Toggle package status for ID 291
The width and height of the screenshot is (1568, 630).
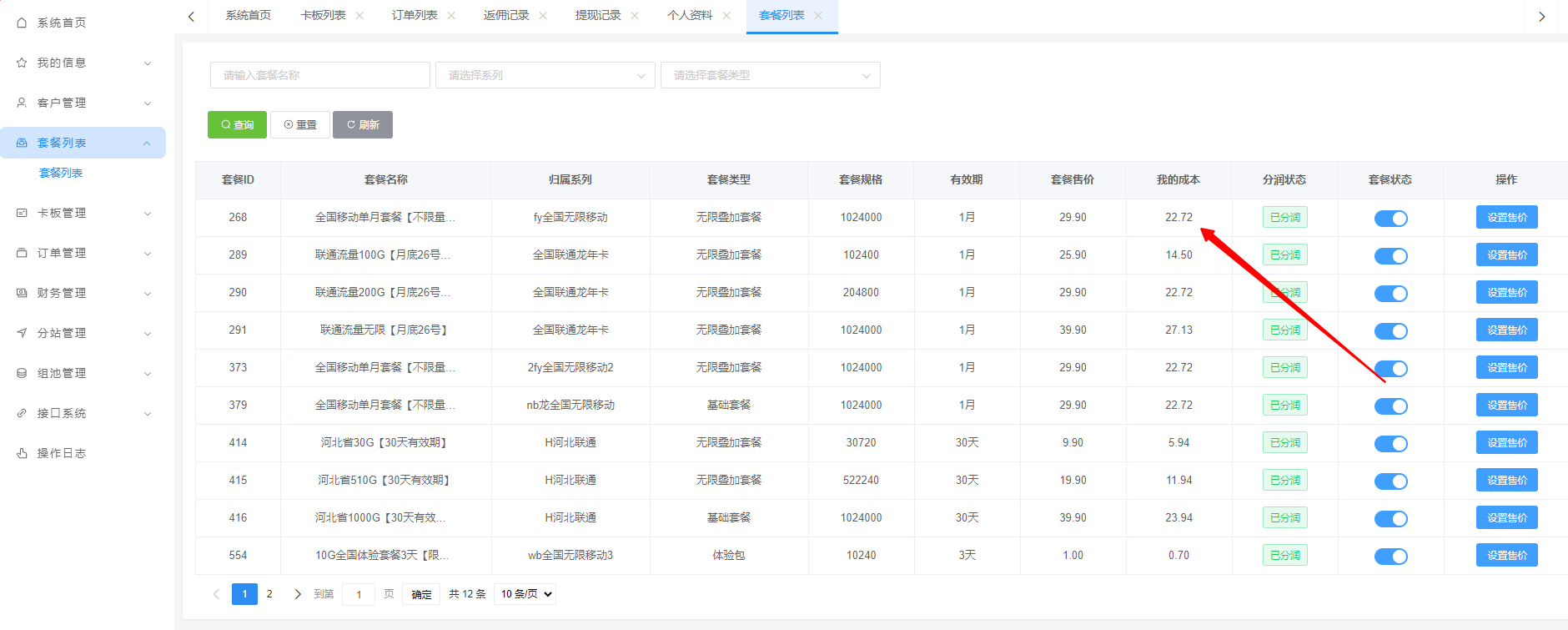click(1390, 330)
